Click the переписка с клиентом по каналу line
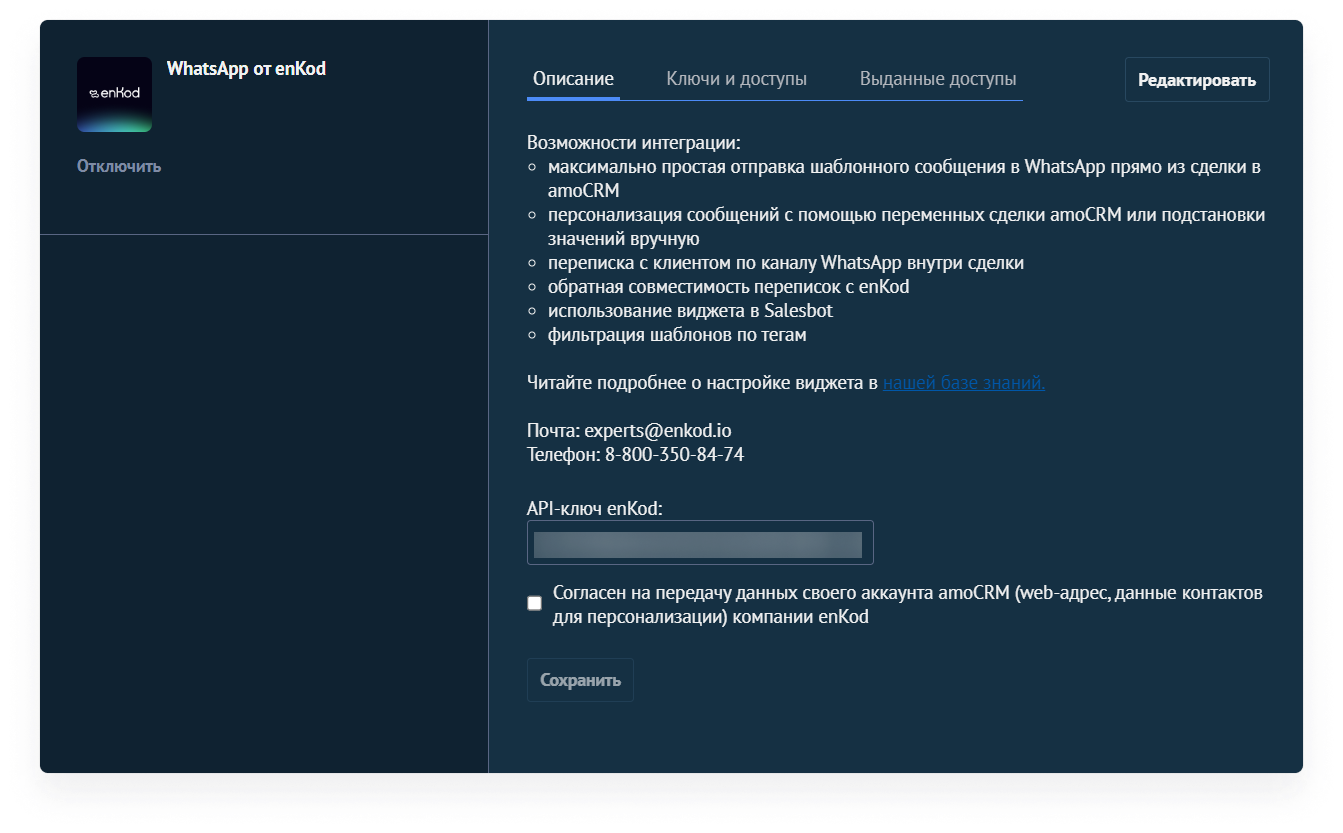The width and height of the screenshot is (1343, 833). click(786, 263)
